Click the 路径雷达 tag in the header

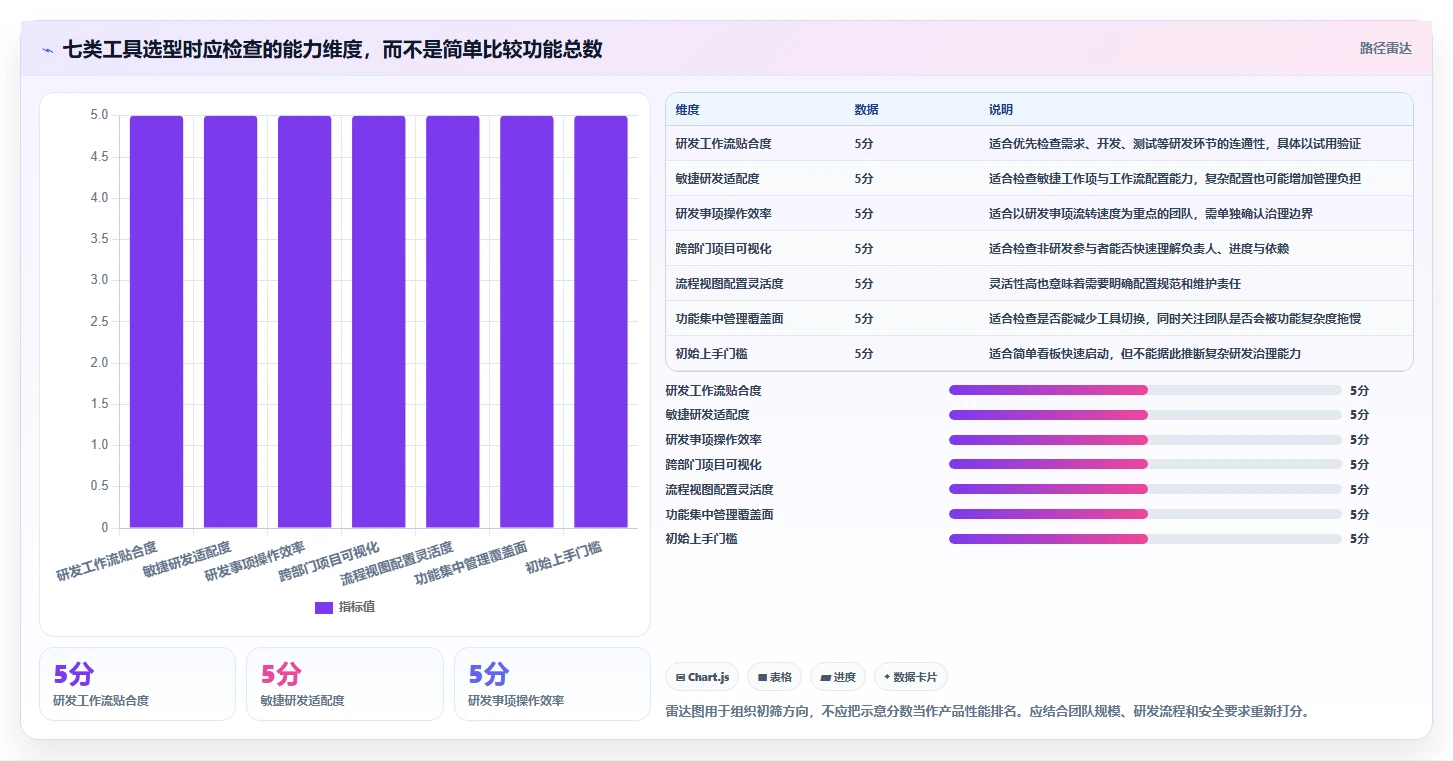click(1385, 48)
